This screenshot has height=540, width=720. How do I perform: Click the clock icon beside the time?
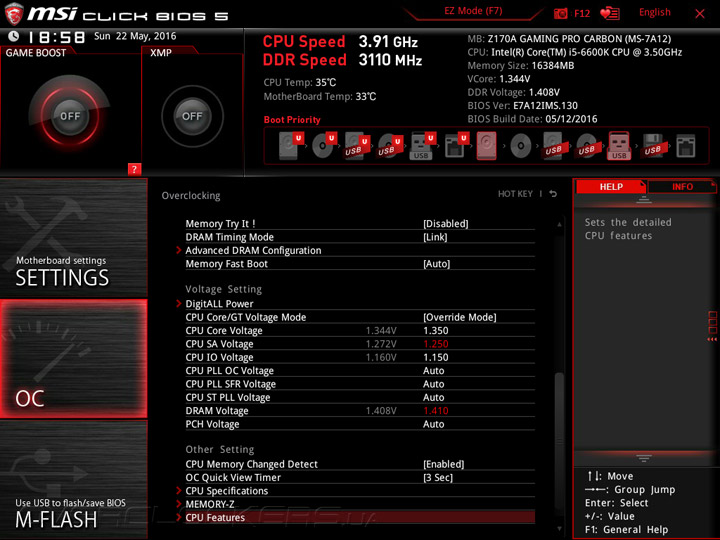[14, 36]
